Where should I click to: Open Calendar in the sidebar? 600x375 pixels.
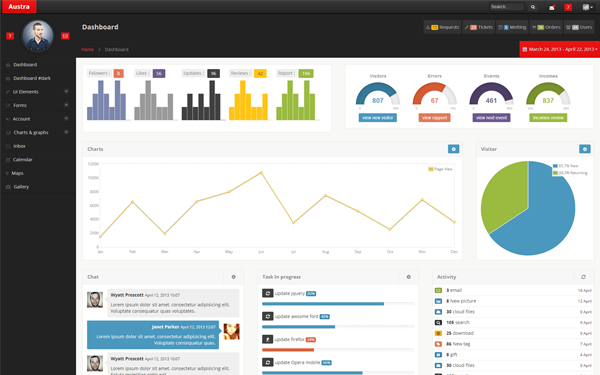pos(38,160)
